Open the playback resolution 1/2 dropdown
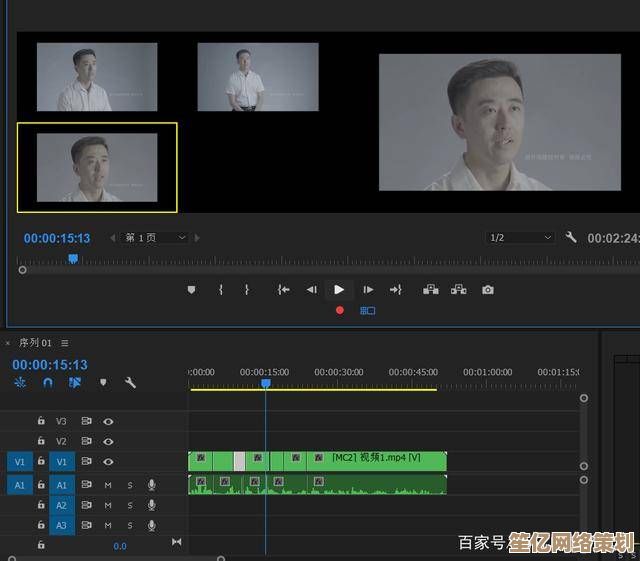Viewport: 640px width, 561px height. click(x=520, y=238)
